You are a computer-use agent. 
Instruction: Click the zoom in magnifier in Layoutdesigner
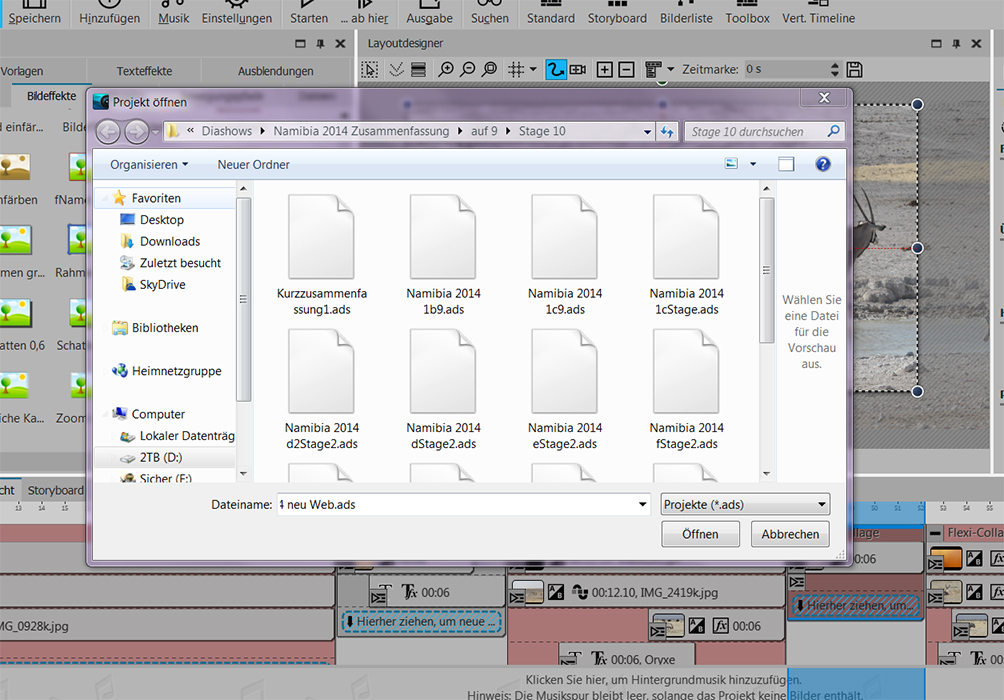tap(446, 69)
